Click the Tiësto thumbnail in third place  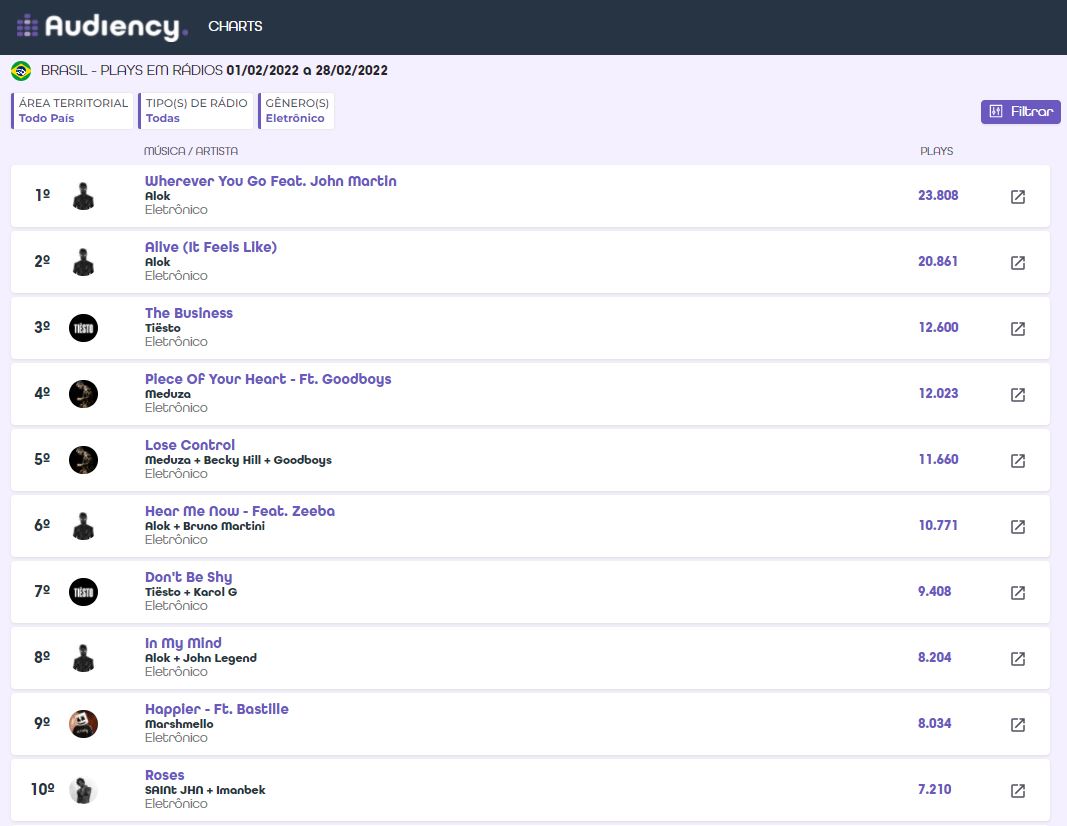(83, 328)
